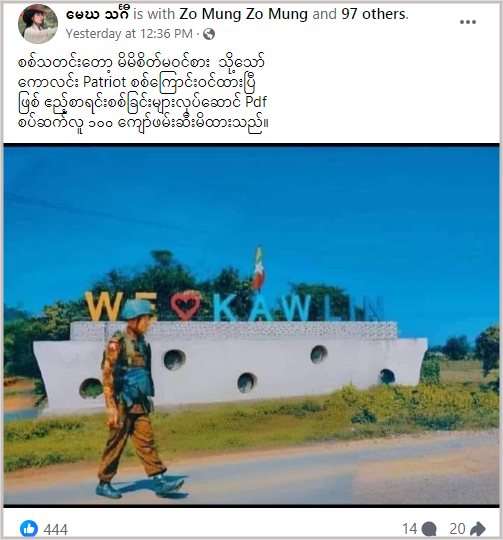503x540 pixels.
Task: Click the comment bubble icon
Action: [x=429, y=529]
